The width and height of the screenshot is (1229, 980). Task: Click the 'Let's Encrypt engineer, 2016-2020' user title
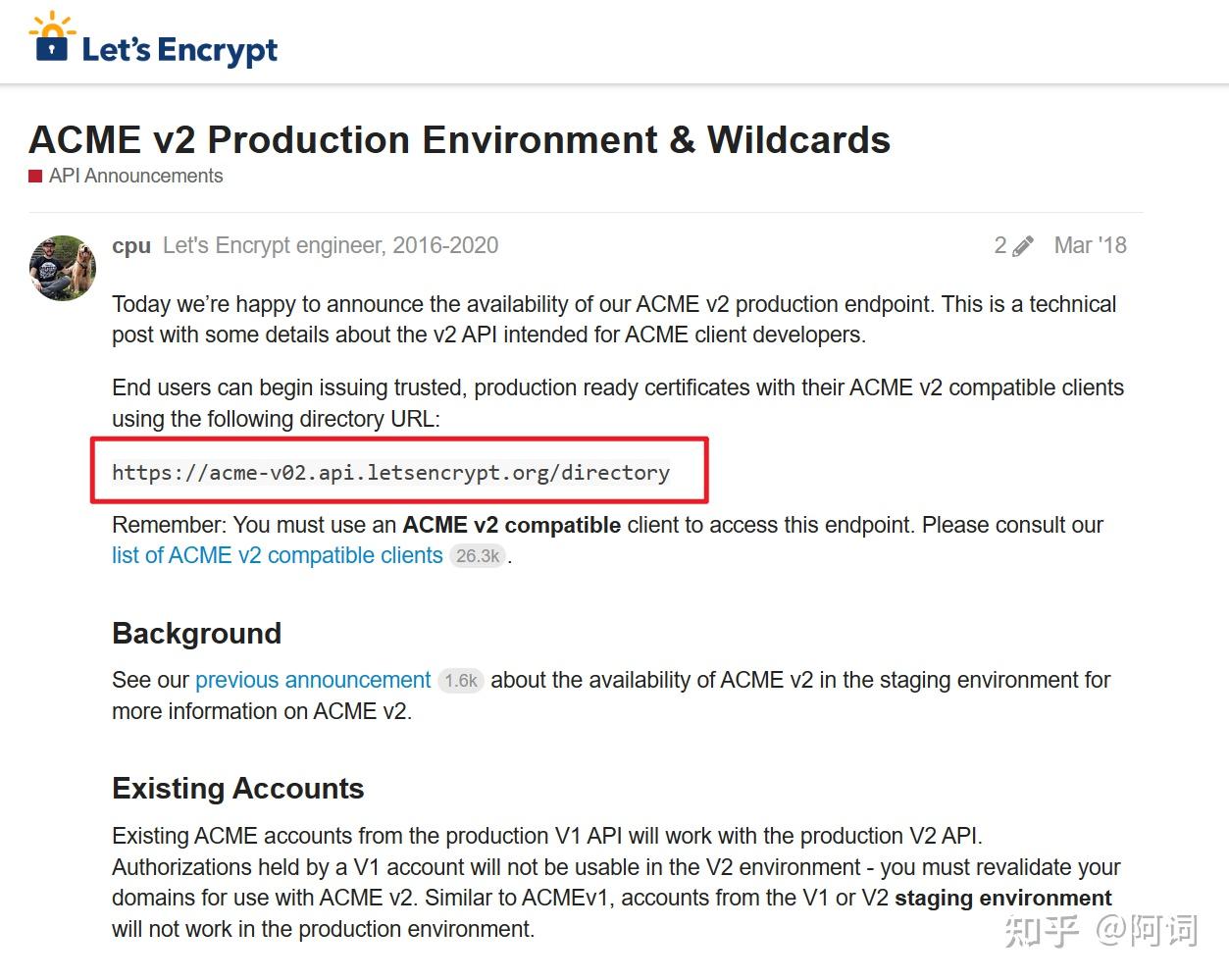tap(331, 246)
